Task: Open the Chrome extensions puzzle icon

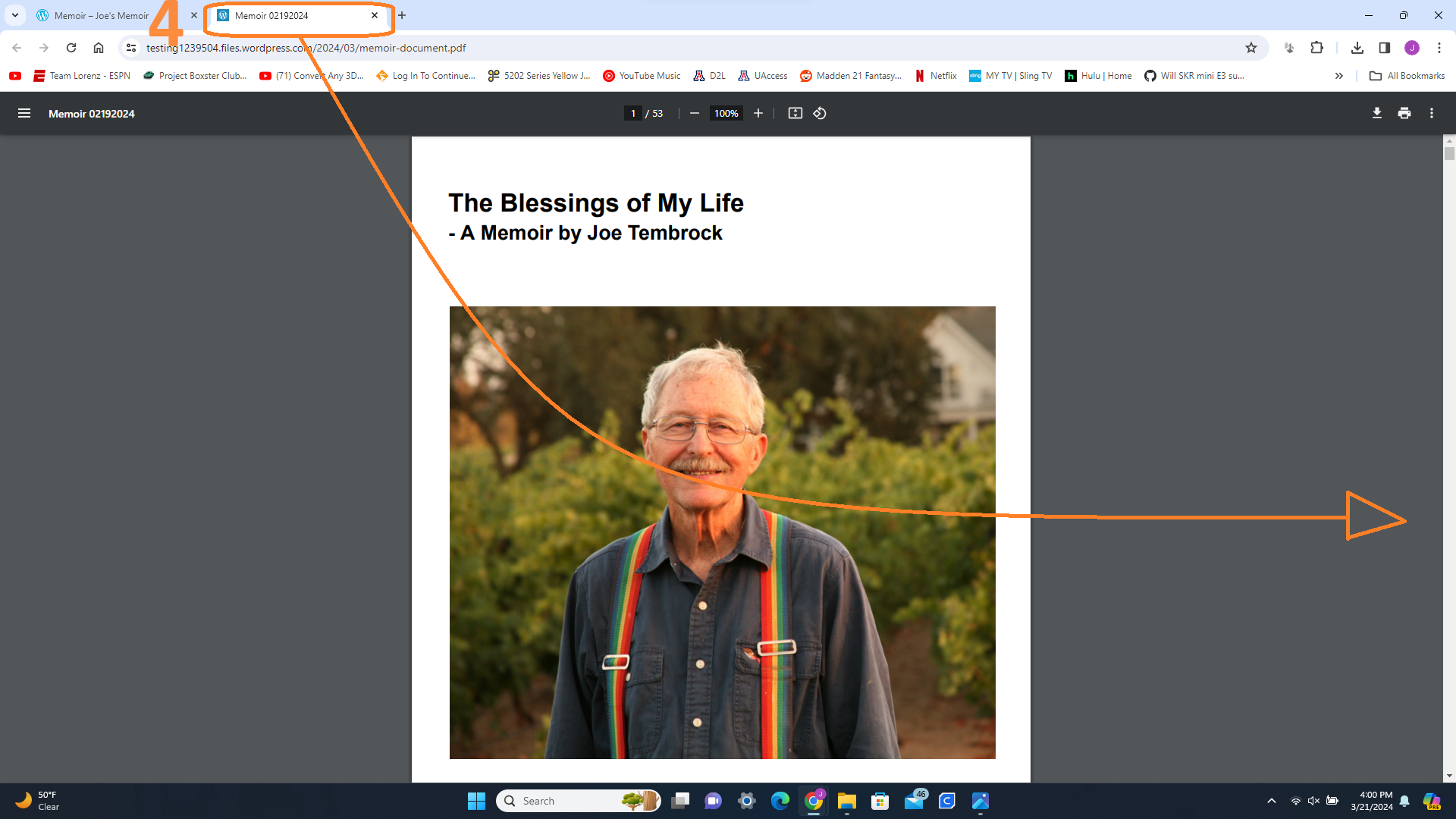Action: 1316,48
